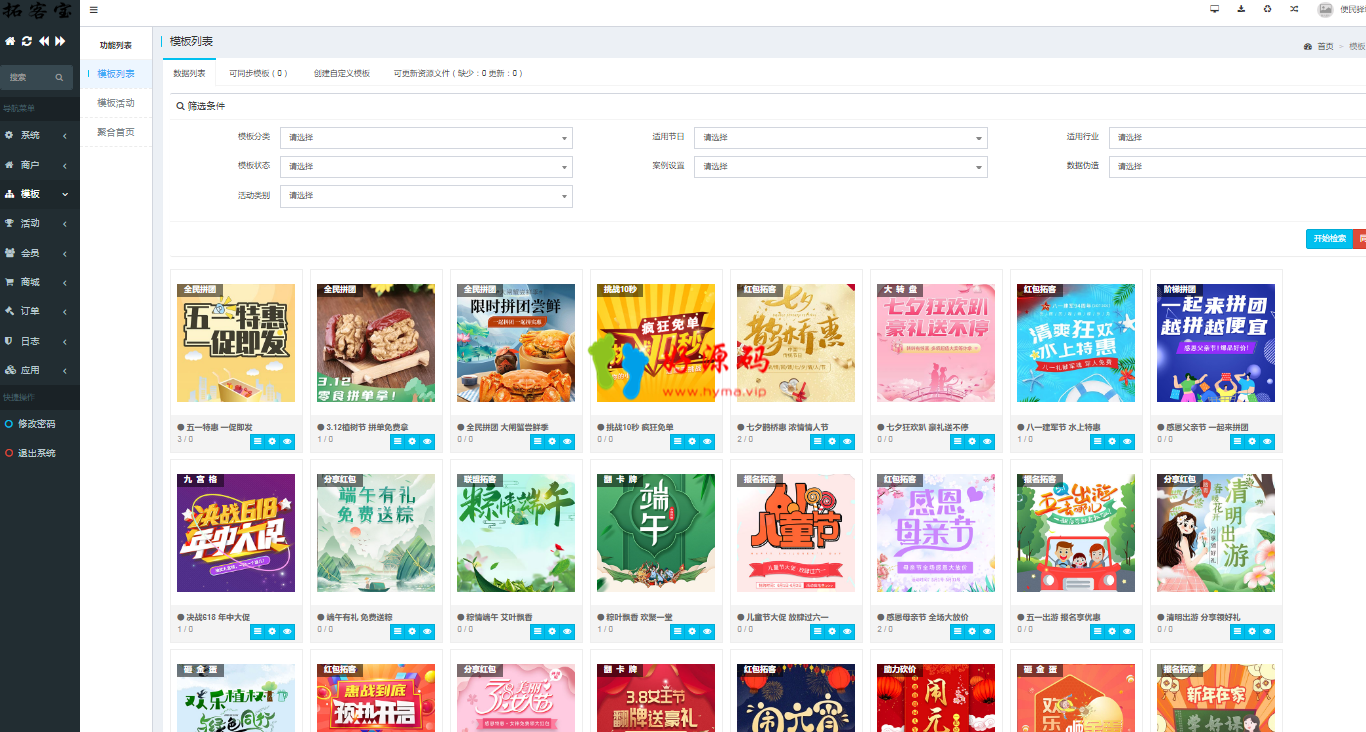Click eye preview icon for 七夕狂欢趴 card
This screenshot has height=732, width=1366.
987,440
